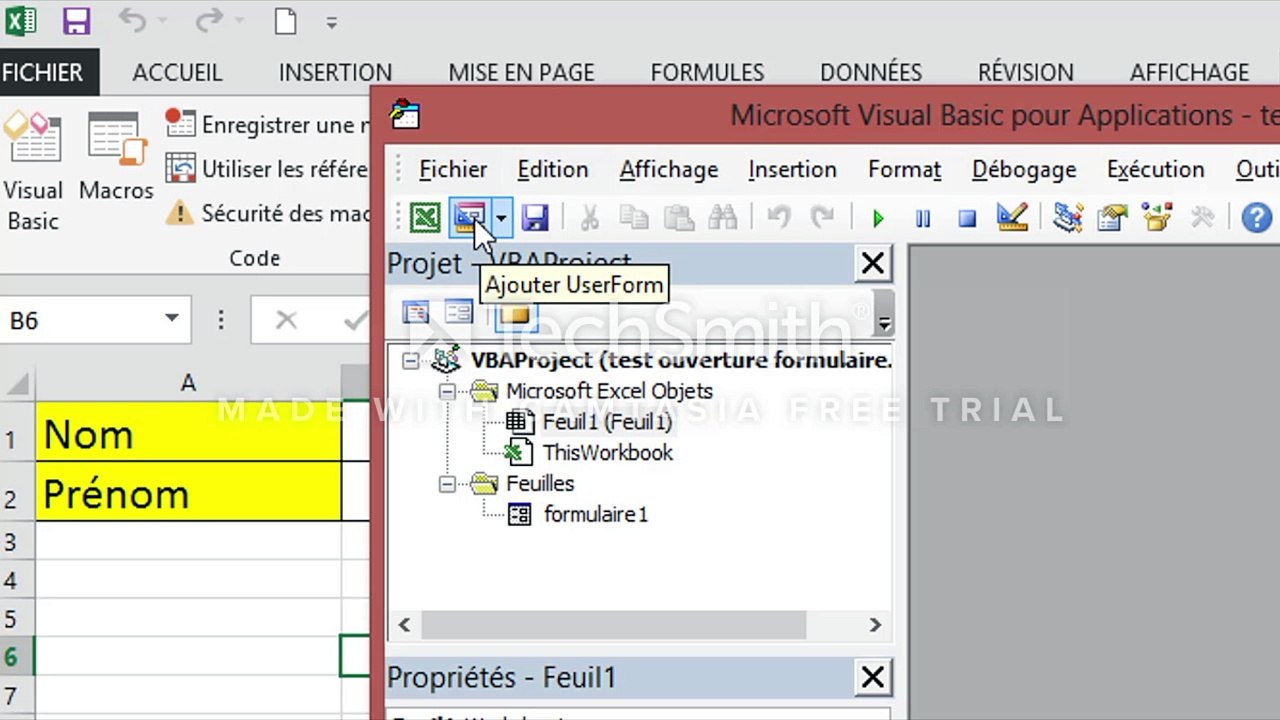Switch to Excel's DONNÉES ribbon tab
Screen dimensions: 1280x720
pos(871,73)
